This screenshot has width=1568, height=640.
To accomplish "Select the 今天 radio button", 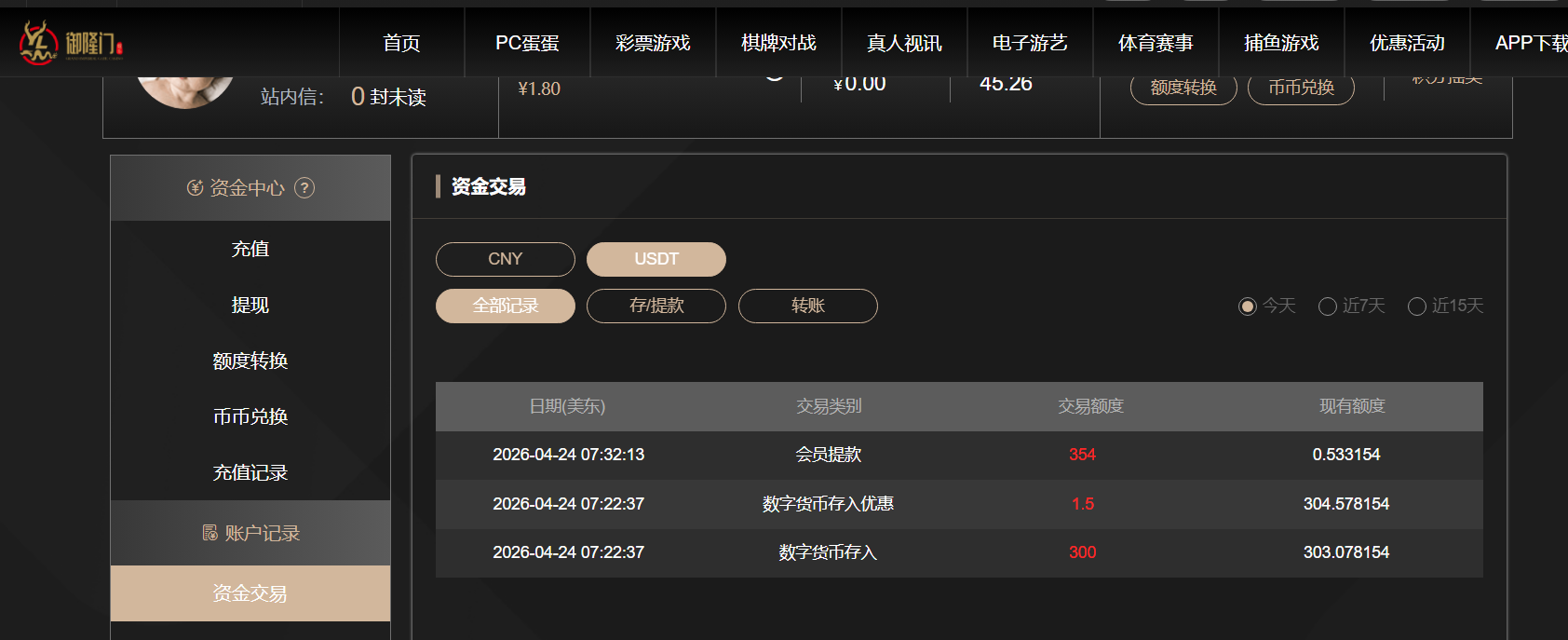I will pyautogui.click(x=1248, y=306).
